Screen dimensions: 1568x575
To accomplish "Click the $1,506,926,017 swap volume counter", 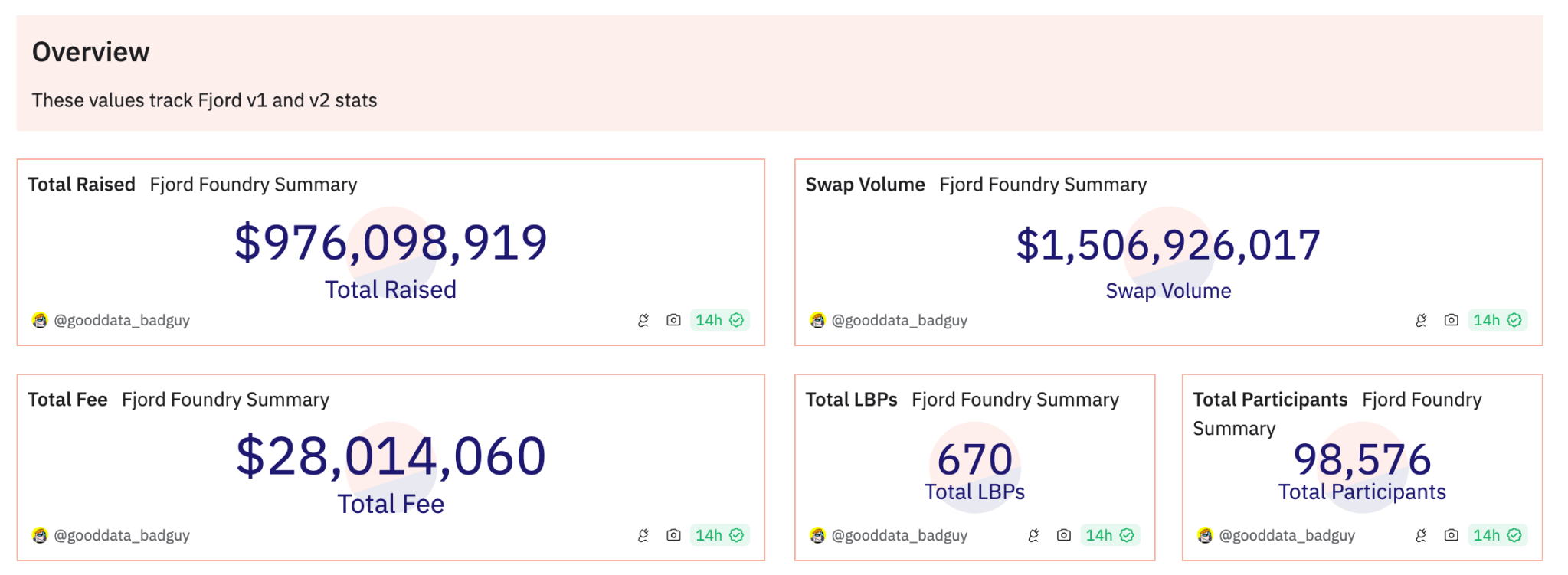I will pos(1168,245).
